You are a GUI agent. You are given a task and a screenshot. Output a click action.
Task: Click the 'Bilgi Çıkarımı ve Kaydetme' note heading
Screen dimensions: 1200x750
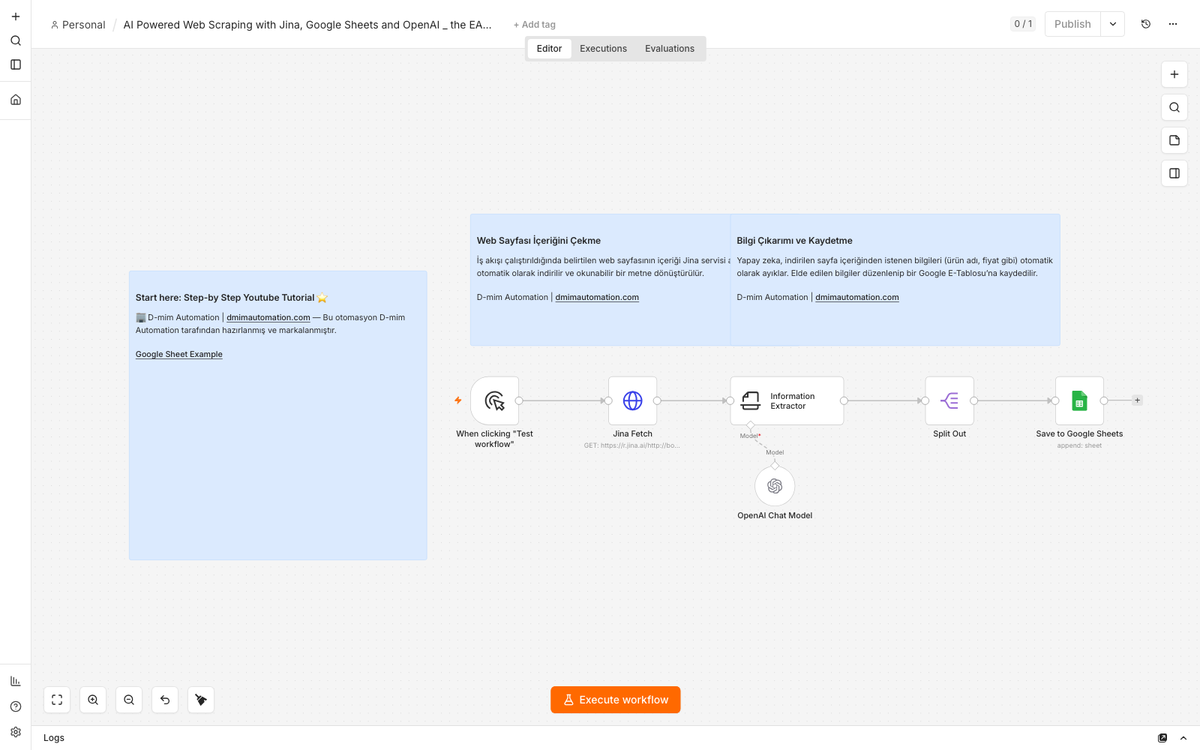pyautogui.click(x=795, y=241)
